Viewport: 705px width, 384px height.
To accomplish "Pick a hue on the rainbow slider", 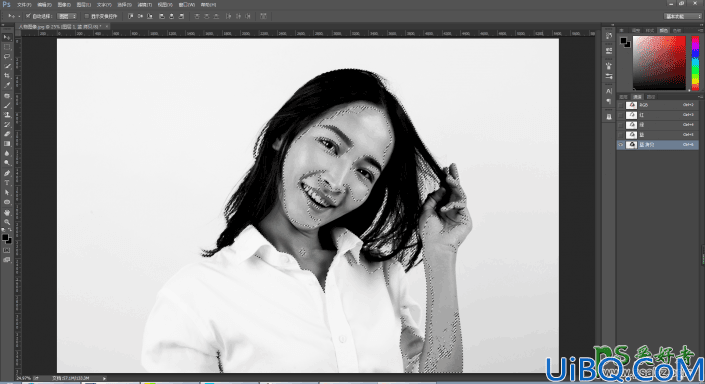I will click(x=695, y=62).
